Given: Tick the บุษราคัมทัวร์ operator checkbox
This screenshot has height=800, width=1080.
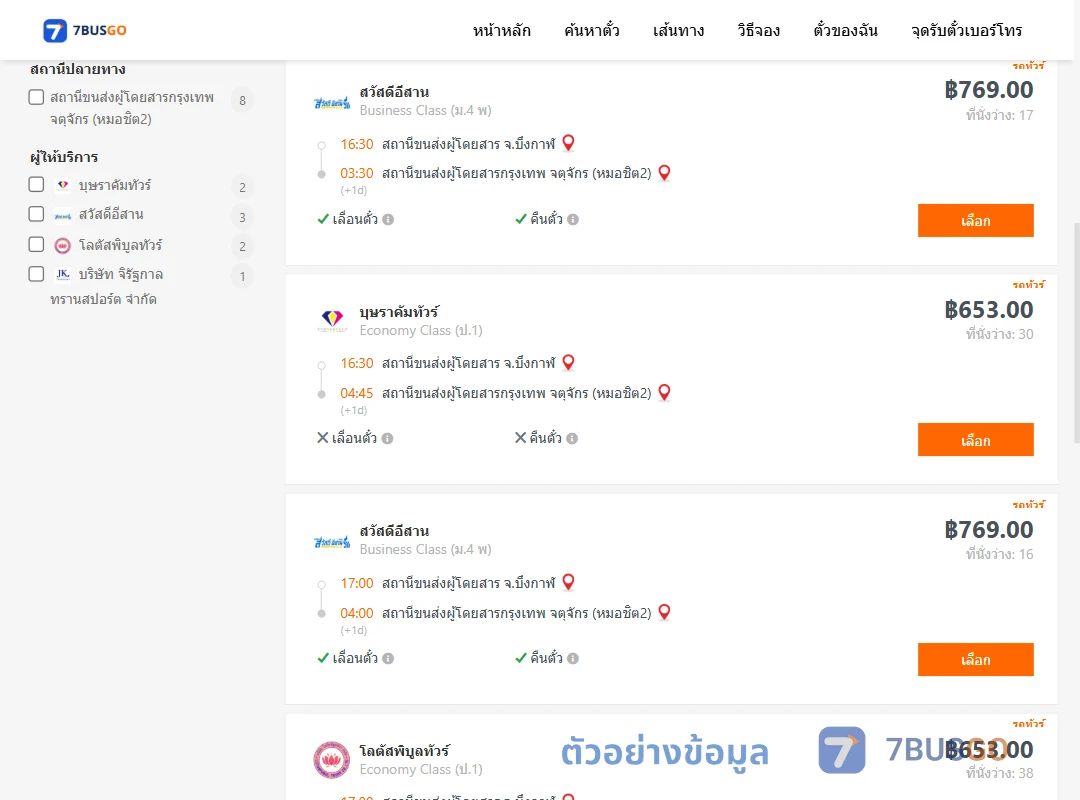Looking at the screenshot, I should point(37,185).
